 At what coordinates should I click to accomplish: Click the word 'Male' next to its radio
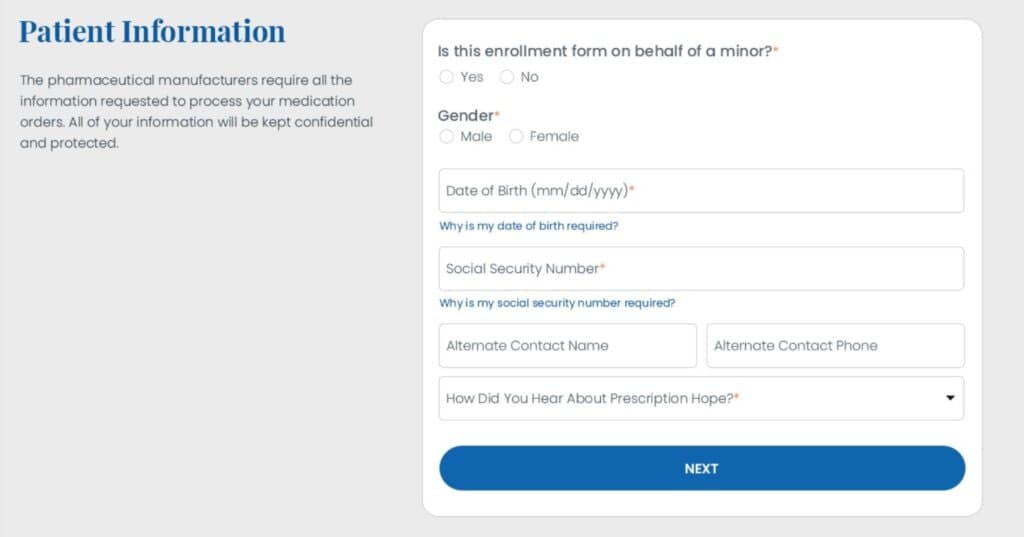(x=476, y=137)
